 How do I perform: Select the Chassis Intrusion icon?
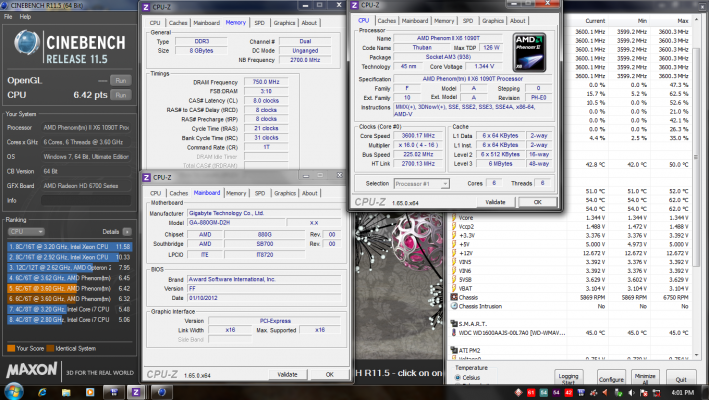pyautogui.click(x=454, y=306)
